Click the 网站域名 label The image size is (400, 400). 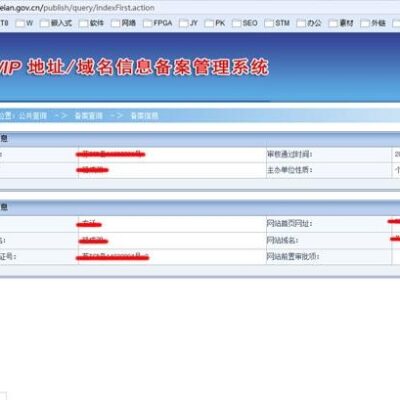pyautogui.click(x=282, y=240)
